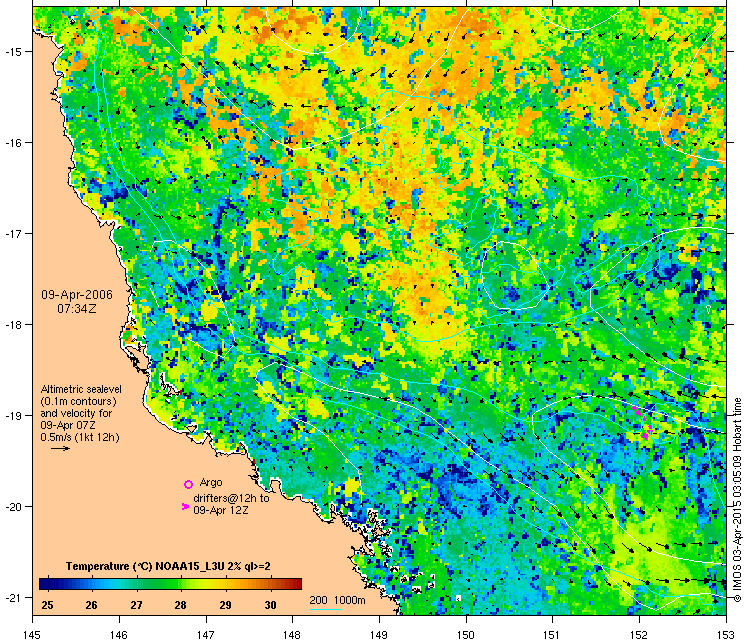Click the '0.5m/s (1kt 12h)' label
This screenshot has height=640, width=750.
(x=80, y=437)
